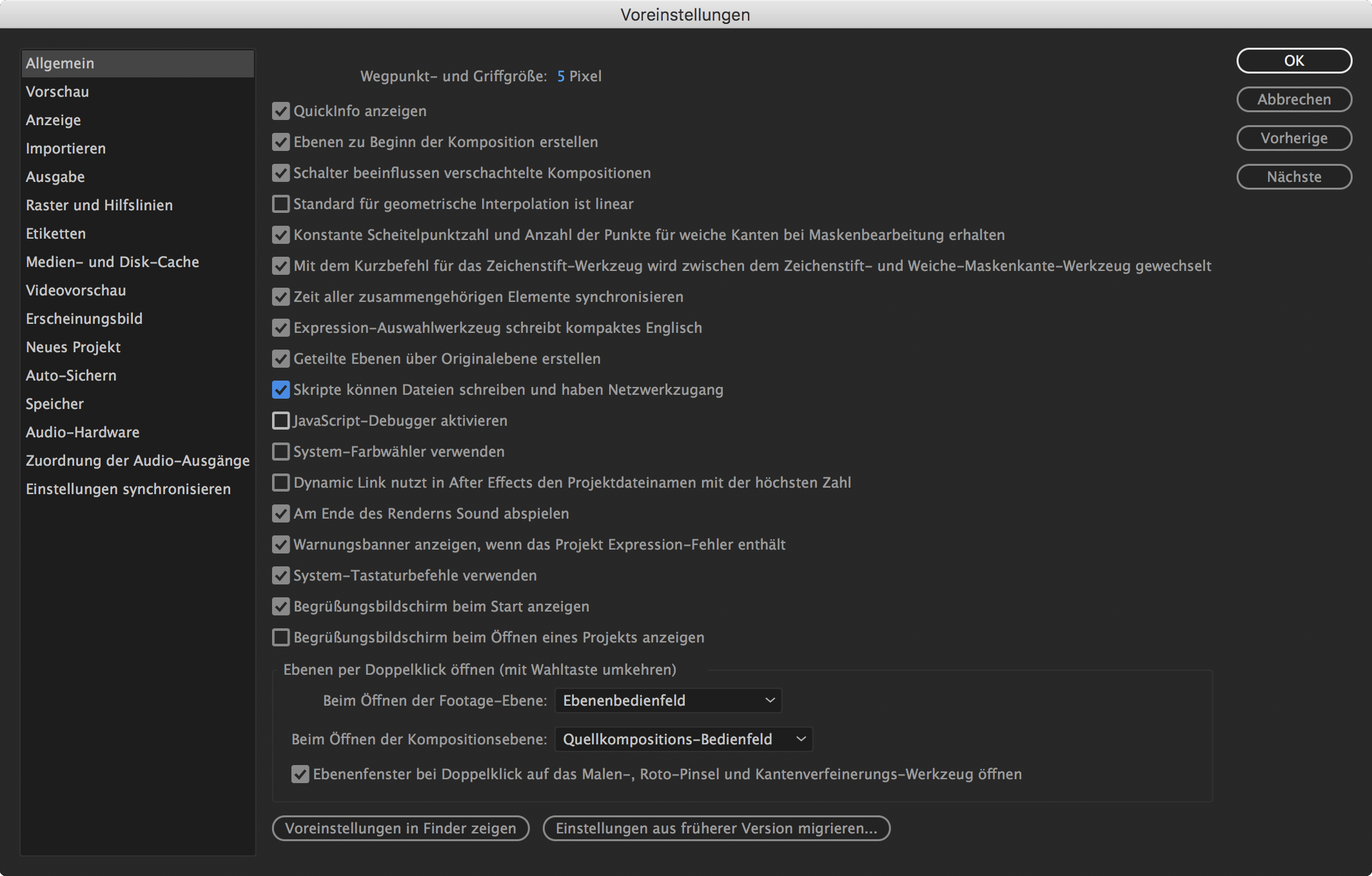The height and width of the screenshot is (876, 1372).
Task: Select the Neues Projekt category
Action: 137,347
